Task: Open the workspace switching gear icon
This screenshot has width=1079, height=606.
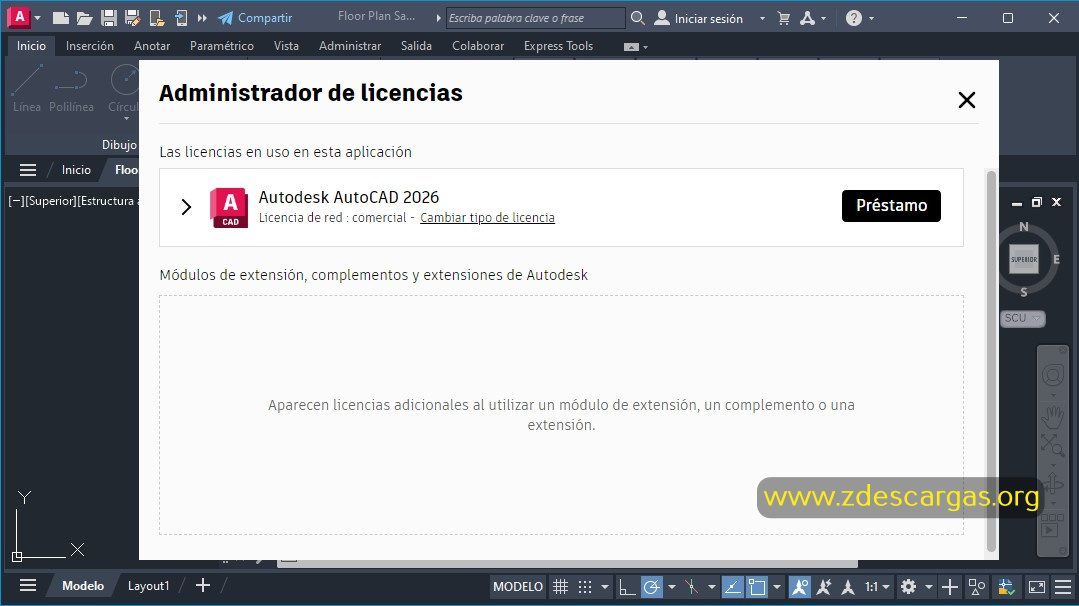Action: (908, 587)
